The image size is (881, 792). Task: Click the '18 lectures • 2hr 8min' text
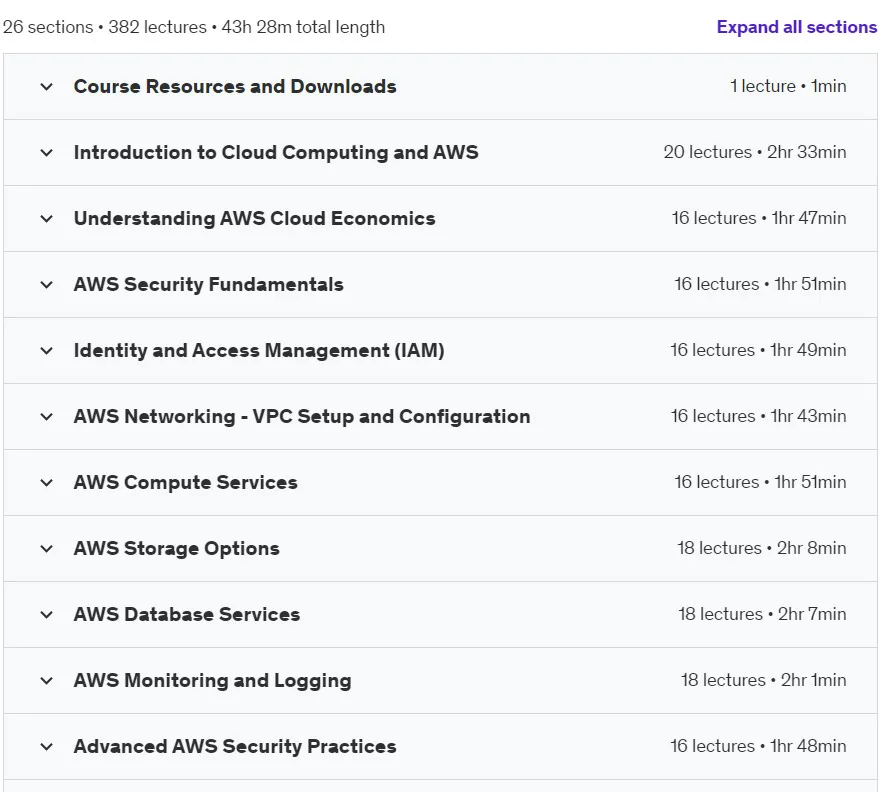[x=761, y=548]
